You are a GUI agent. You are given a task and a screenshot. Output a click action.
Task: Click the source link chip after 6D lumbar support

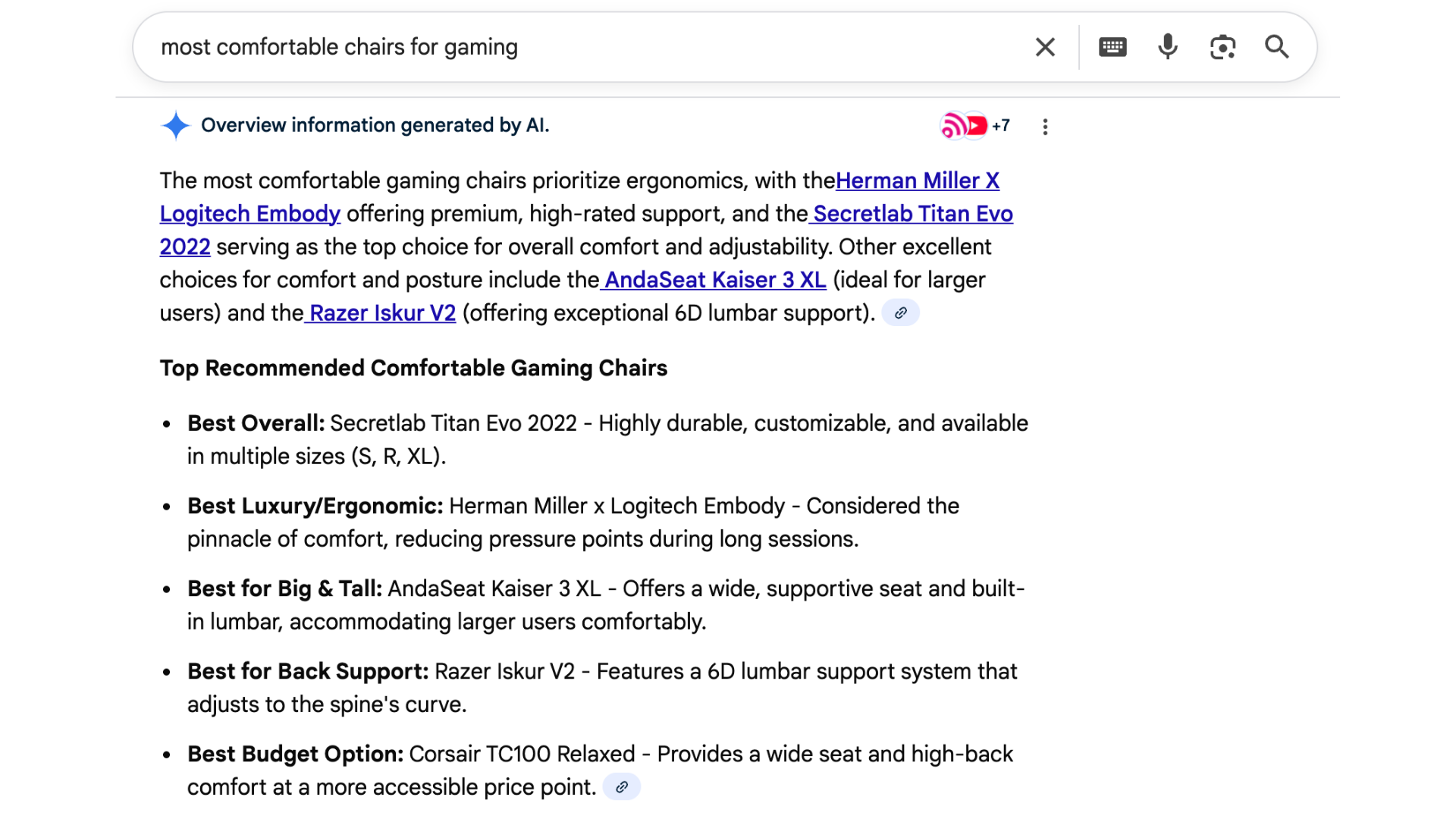coord(900,313)
